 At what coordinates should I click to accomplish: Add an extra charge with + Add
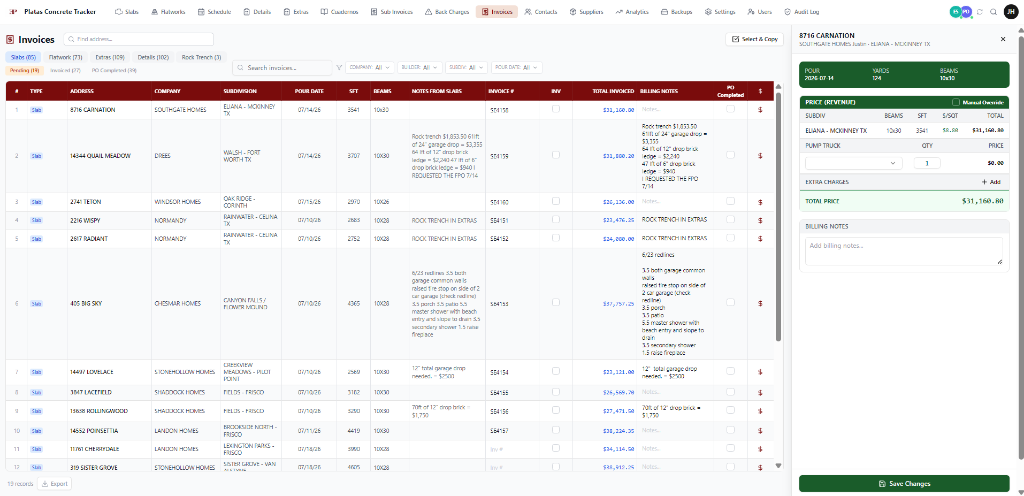(x=991, y=182)
